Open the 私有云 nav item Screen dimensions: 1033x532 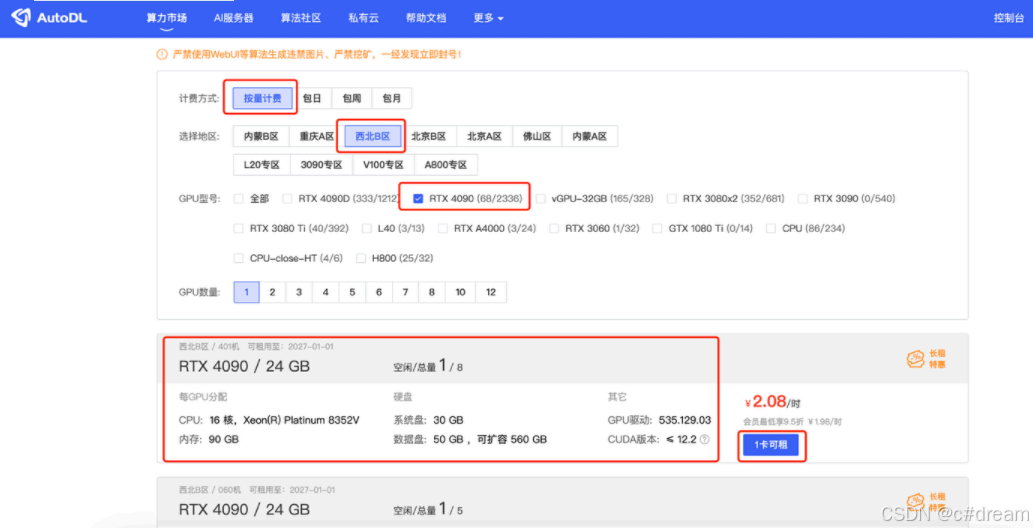(363, 18)
